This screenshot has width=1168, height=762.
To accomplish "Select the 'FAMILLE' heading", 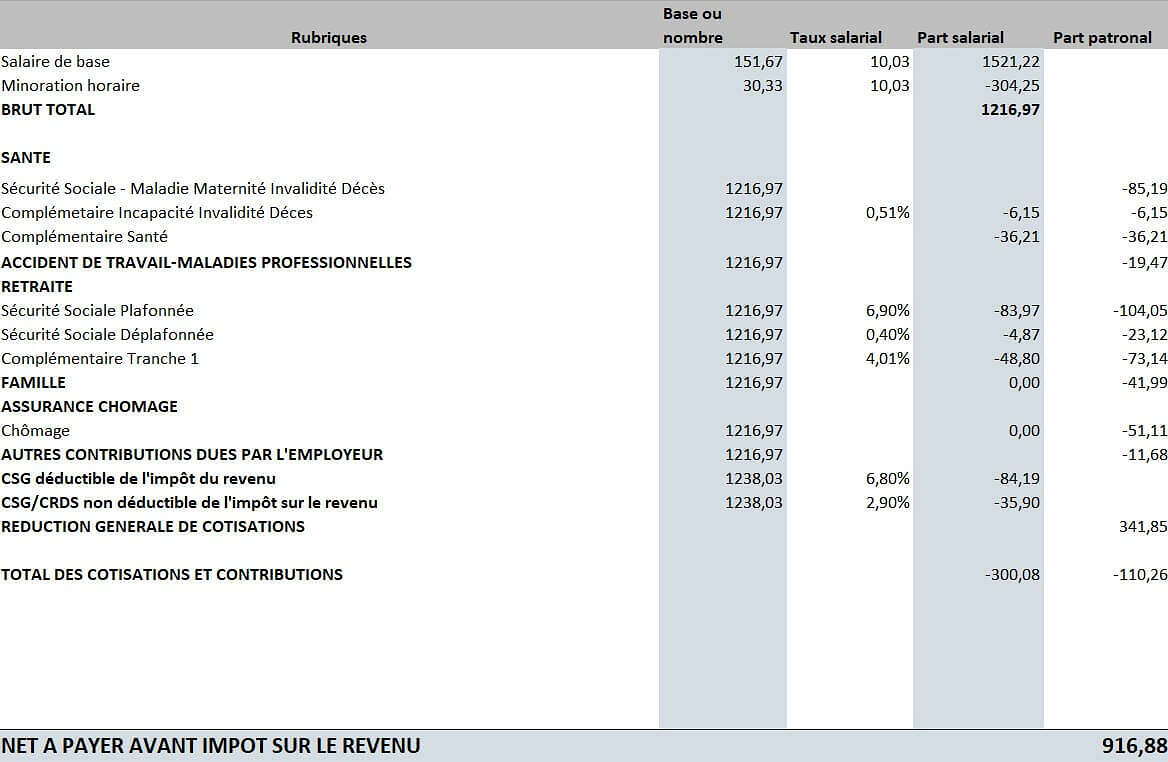I will [34, 383].
